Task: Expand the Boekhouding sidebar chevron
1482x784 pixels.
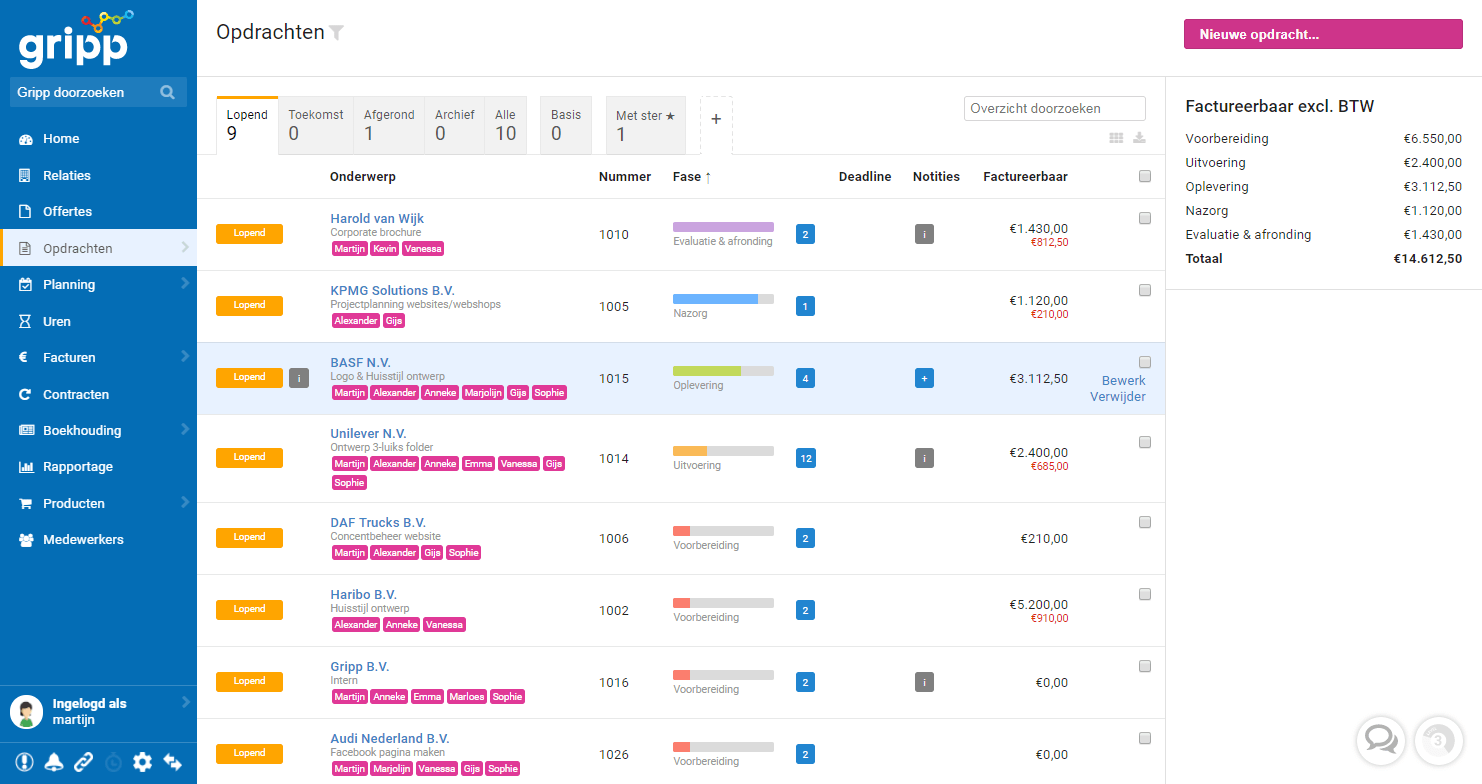Action: pos(185,429)
